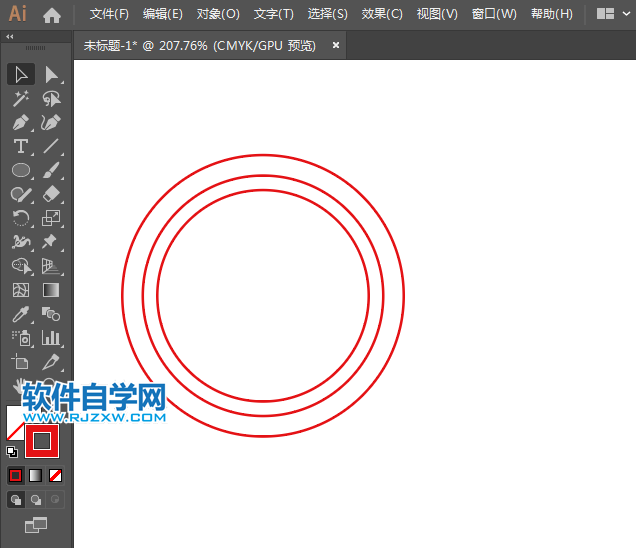Select the Column Graph tool

click(x=51, y=338)
